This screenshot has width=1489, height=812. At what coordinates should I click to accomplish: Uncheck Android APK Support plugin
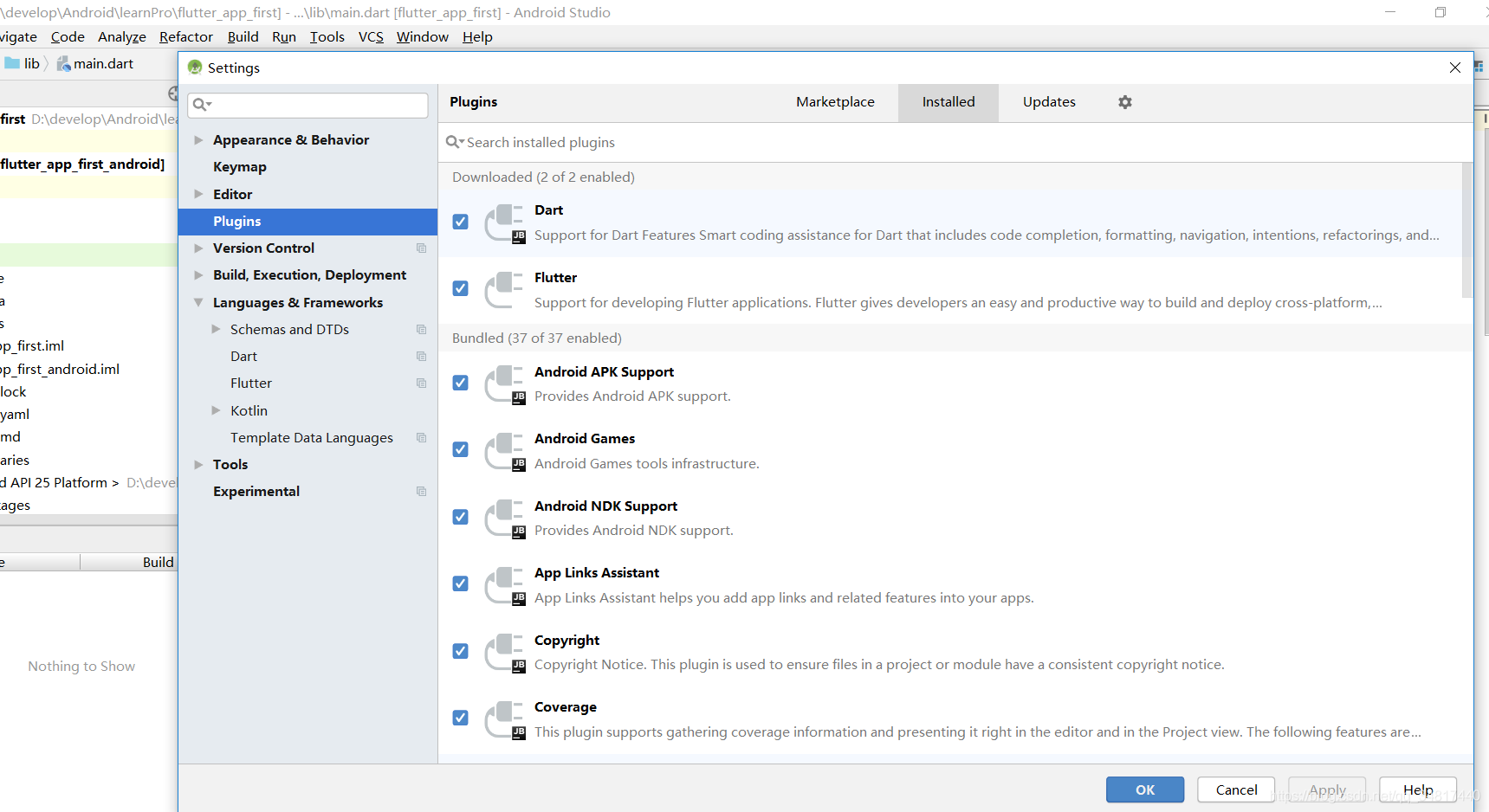tap(461, 383)
